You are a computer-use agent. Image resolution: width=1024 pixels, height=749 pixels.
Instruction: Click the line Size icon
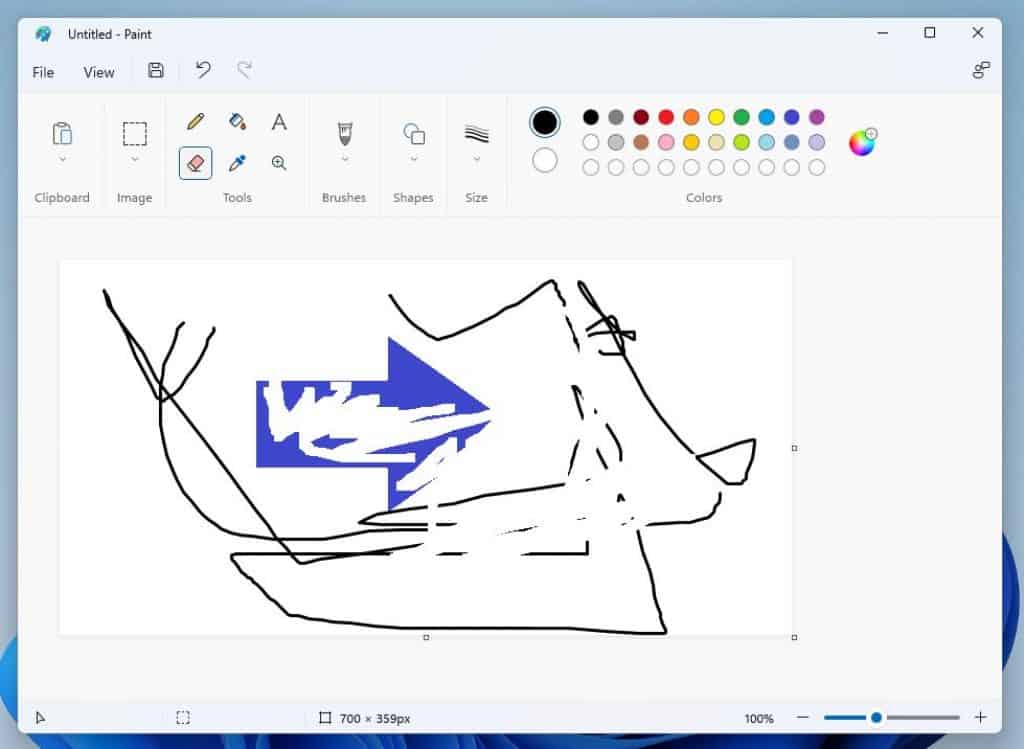(477, 133)
